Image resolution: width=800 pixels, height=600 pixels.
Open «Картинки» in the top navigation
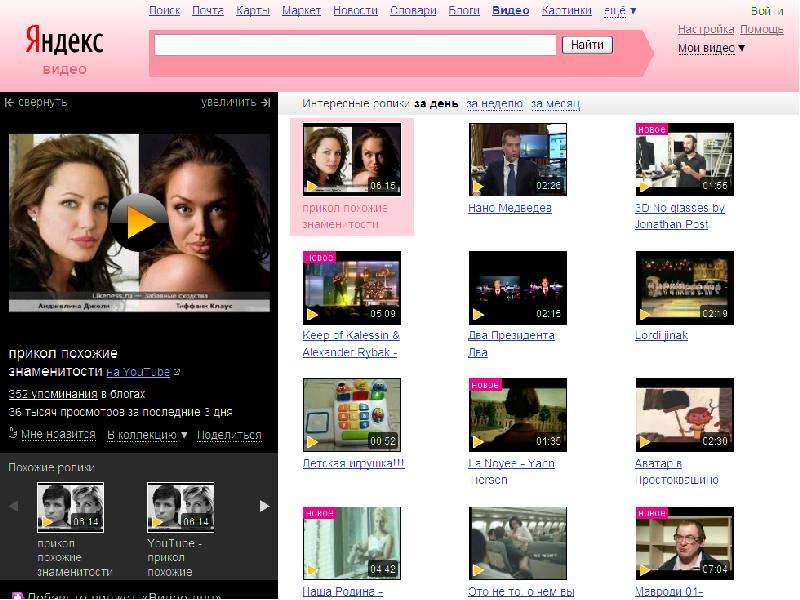(x=566, y=11)
